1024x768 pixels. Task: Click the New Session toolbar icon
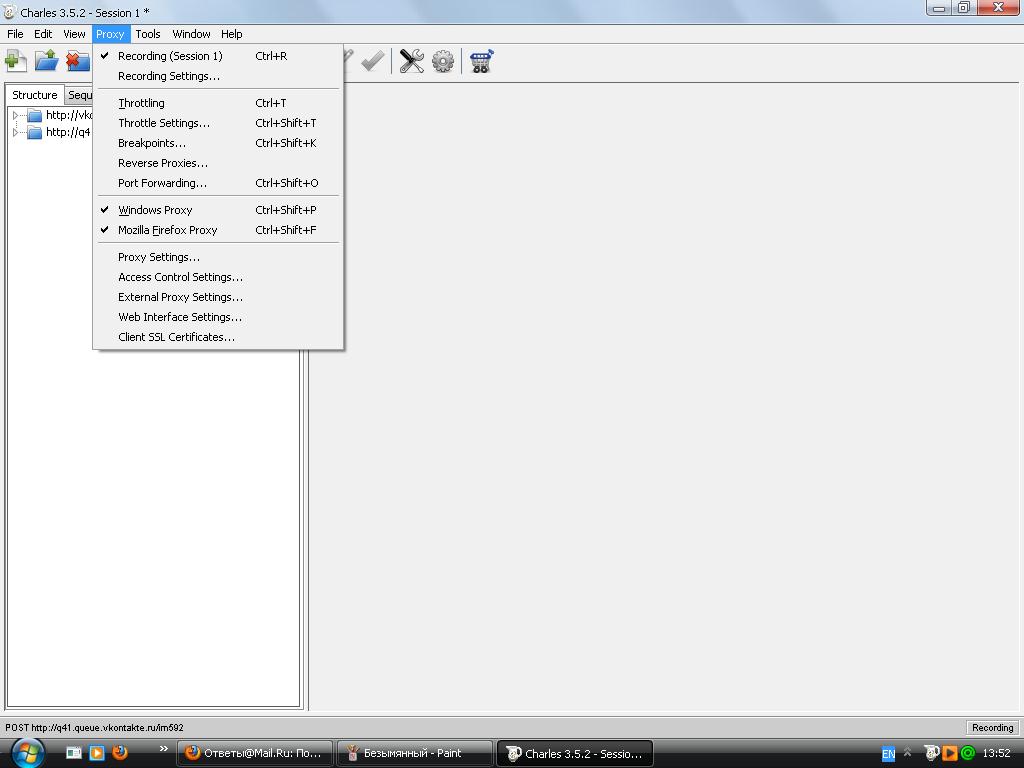(16, 61)
